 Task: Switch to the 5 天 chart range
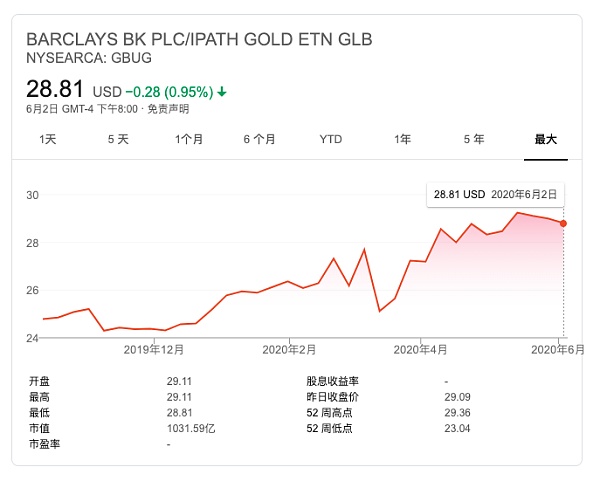118,139
